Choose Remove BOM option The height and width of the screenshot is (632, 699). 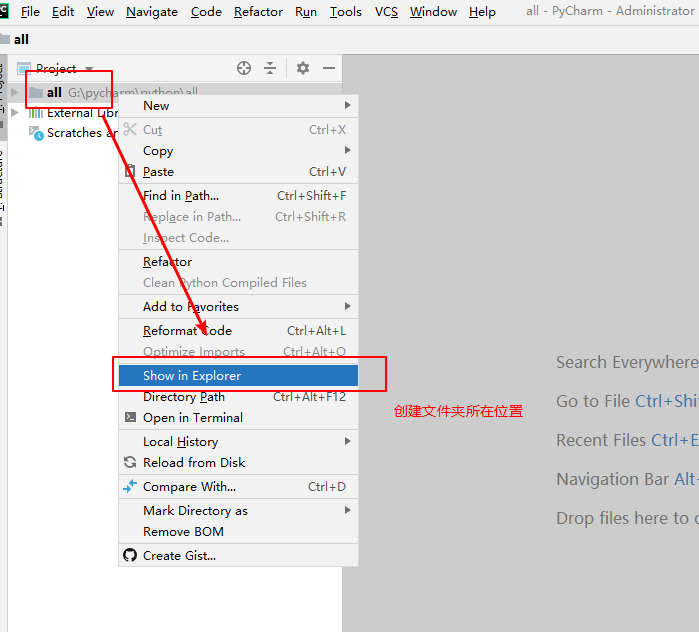(238, 532)
